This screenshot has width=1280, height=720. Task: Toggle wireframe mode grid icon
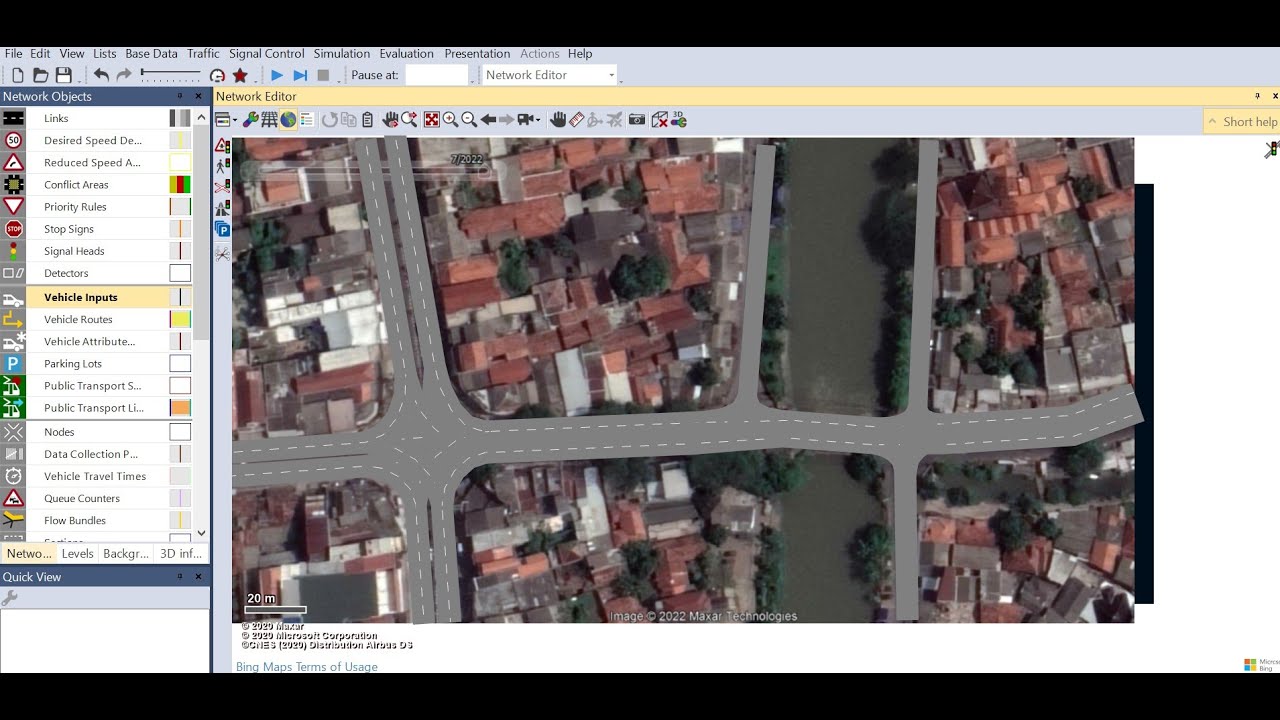pyautogui.click(x=269, y=120)
